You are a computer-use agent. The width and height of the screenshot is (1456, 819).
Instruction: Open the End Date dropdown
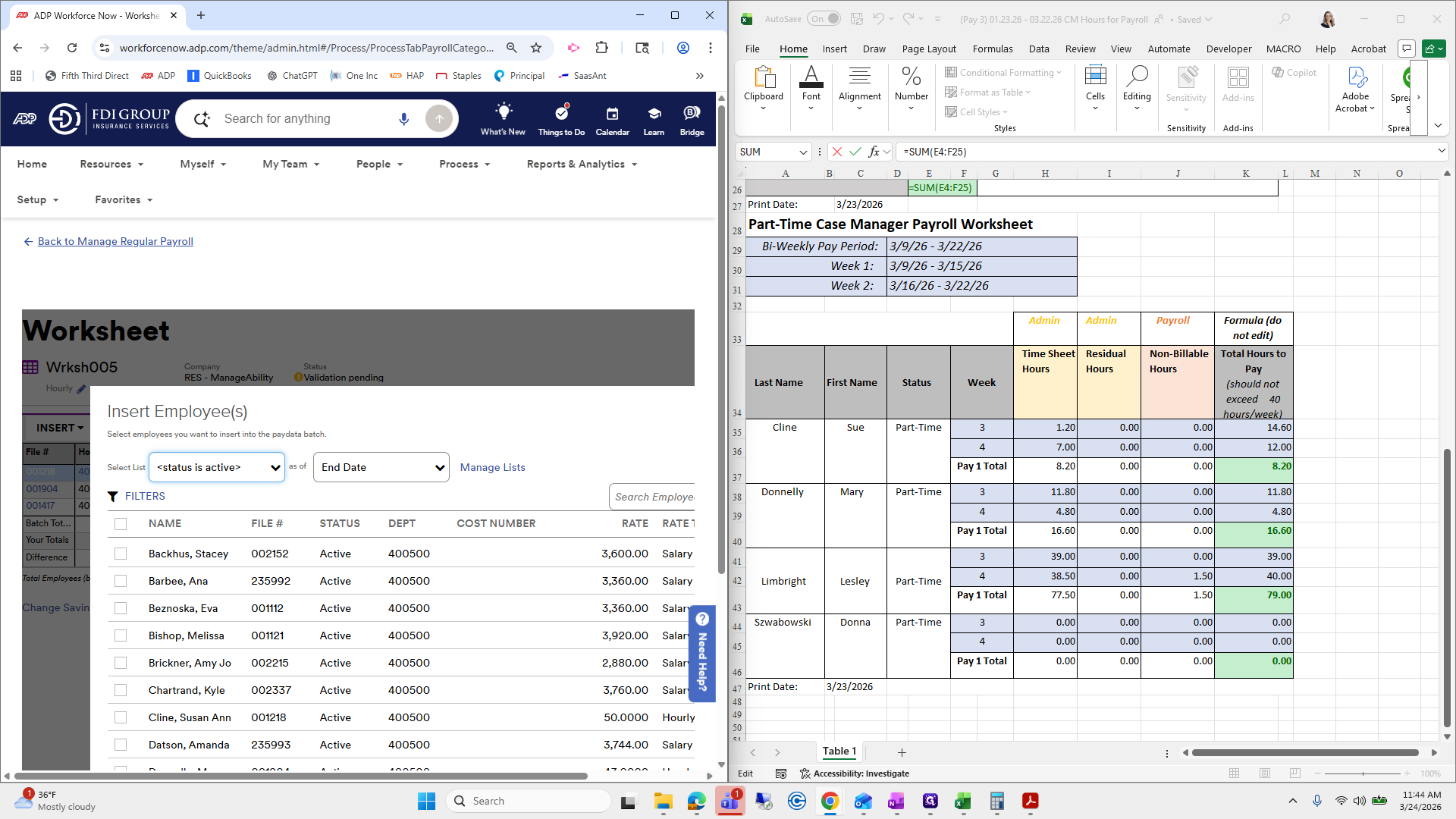(381, 467)
